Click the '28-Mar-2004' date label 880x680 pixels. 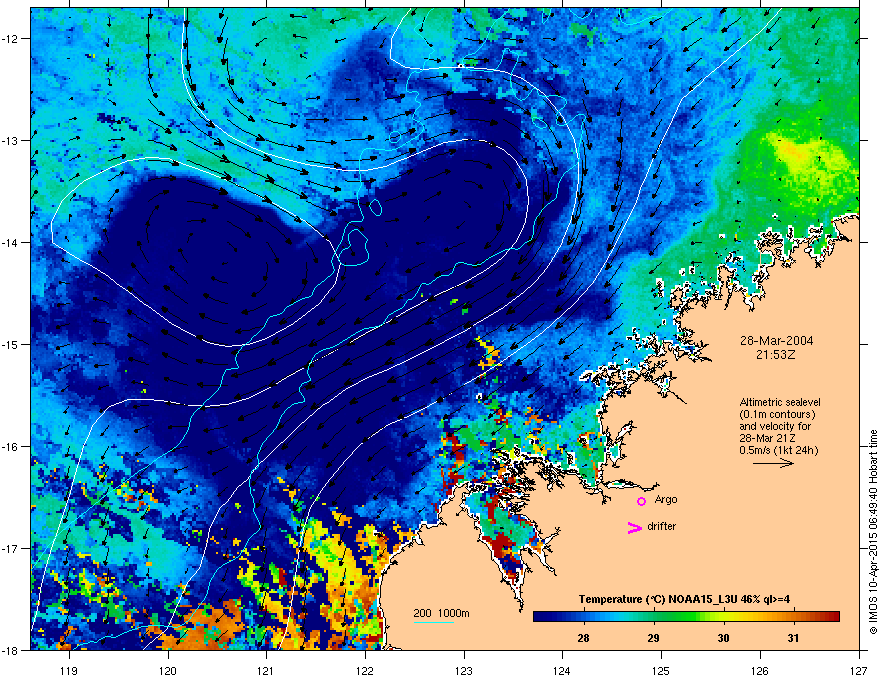(x=776, y=341)
